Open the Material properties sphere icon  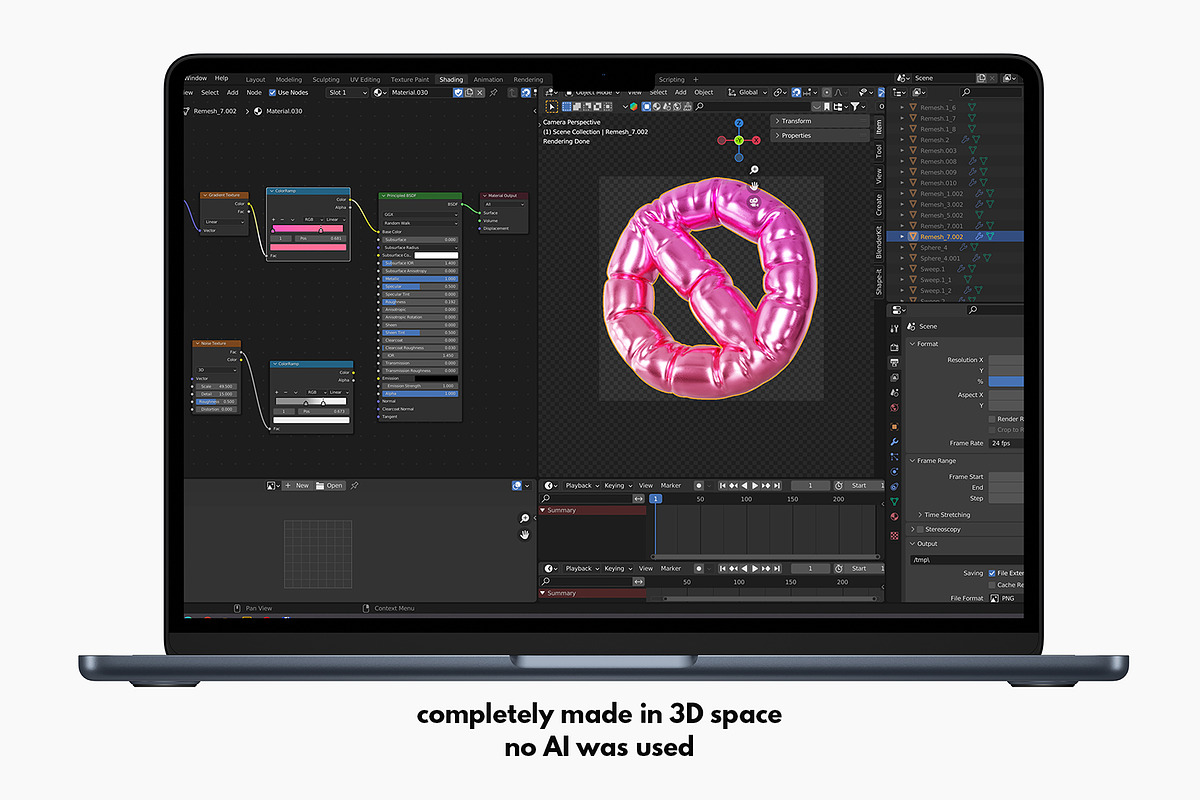(x=894, y=517)
